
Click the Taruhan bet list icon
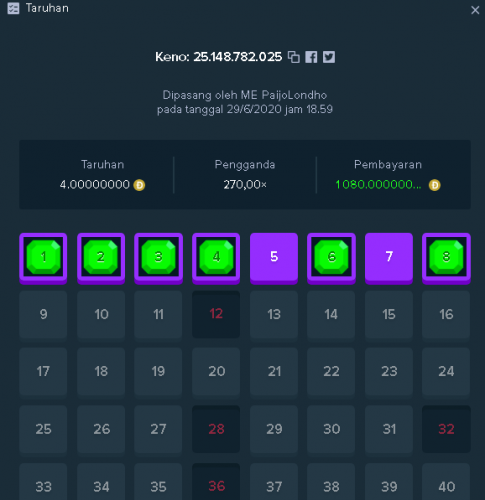coord(13,8)
